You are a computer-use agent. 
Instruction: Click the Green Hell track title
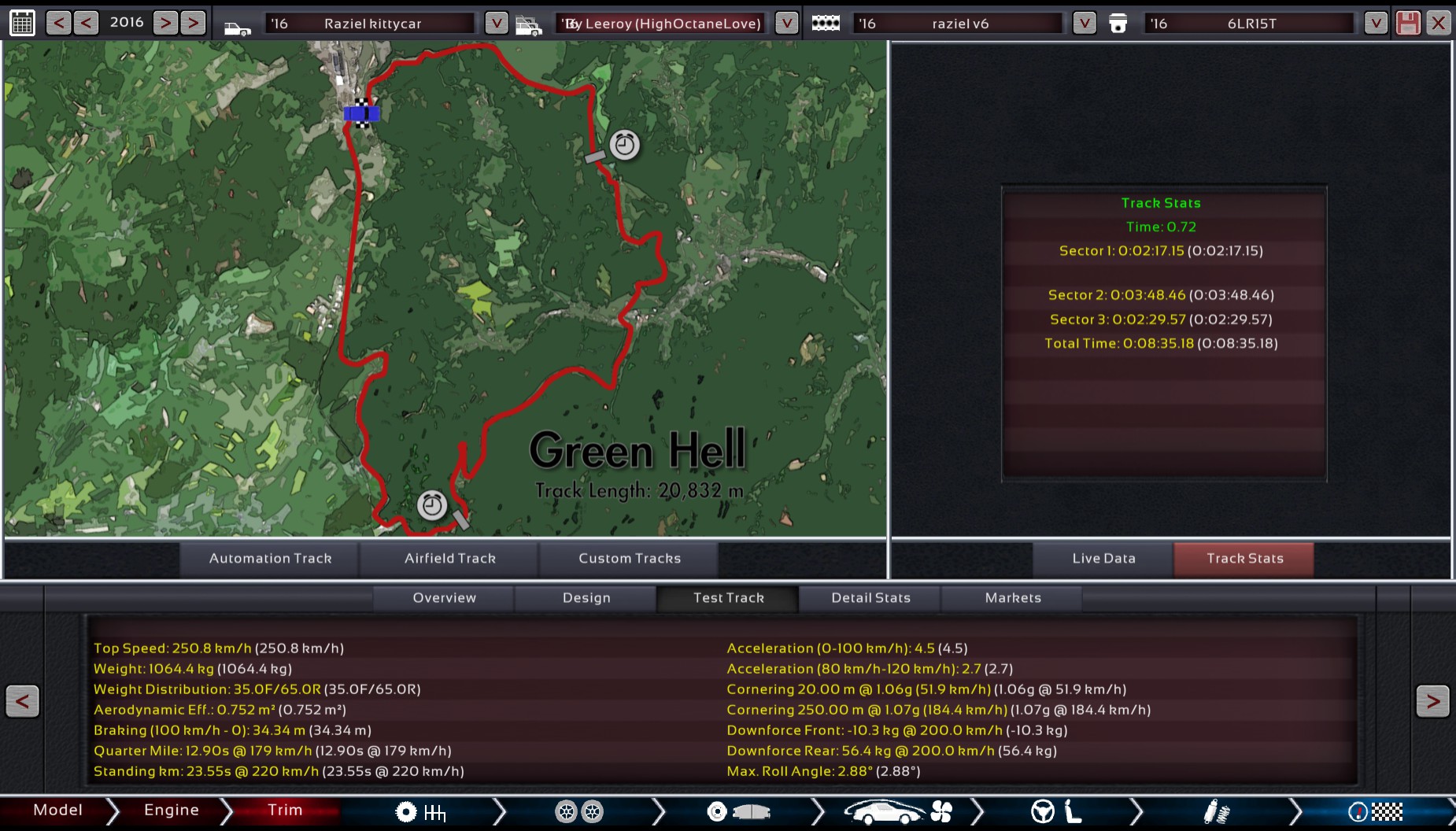[x=637, y=450]
